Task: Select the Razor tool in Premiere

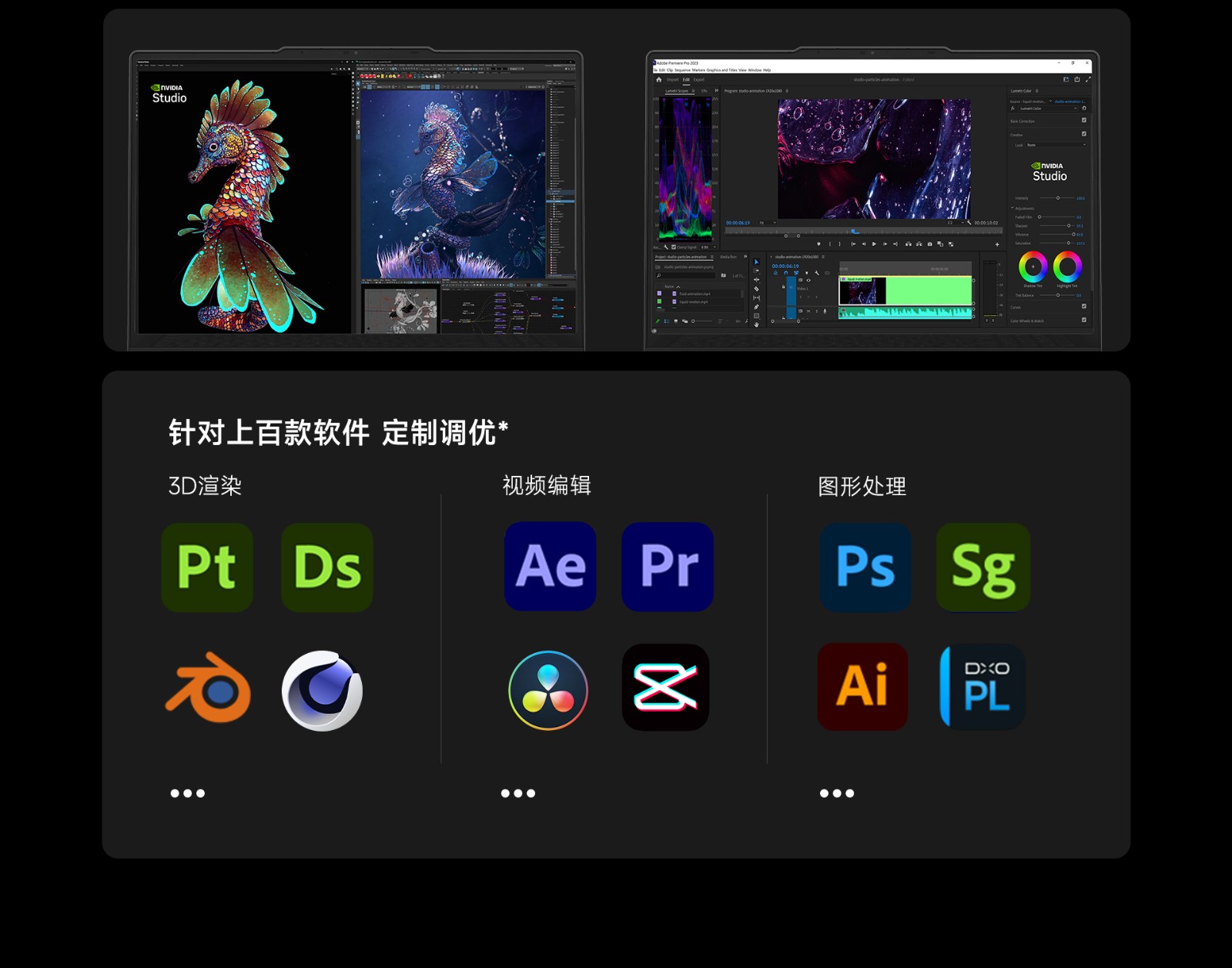Action: coord(756,289)
